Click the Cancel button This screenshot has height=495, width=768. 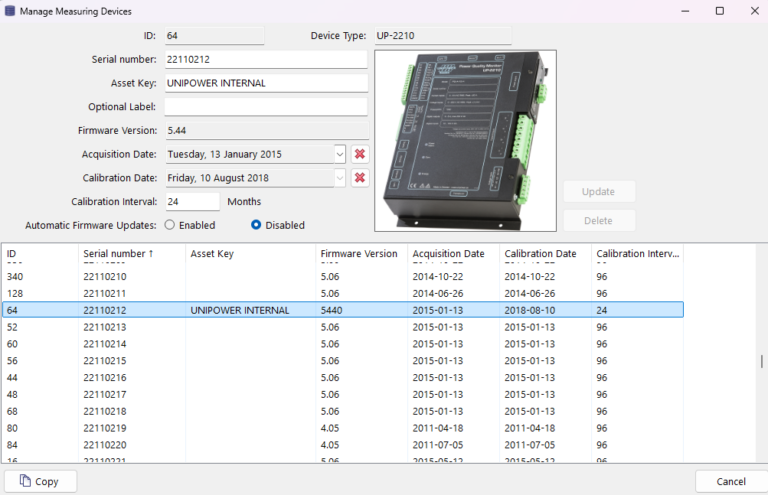coord(731,481)
